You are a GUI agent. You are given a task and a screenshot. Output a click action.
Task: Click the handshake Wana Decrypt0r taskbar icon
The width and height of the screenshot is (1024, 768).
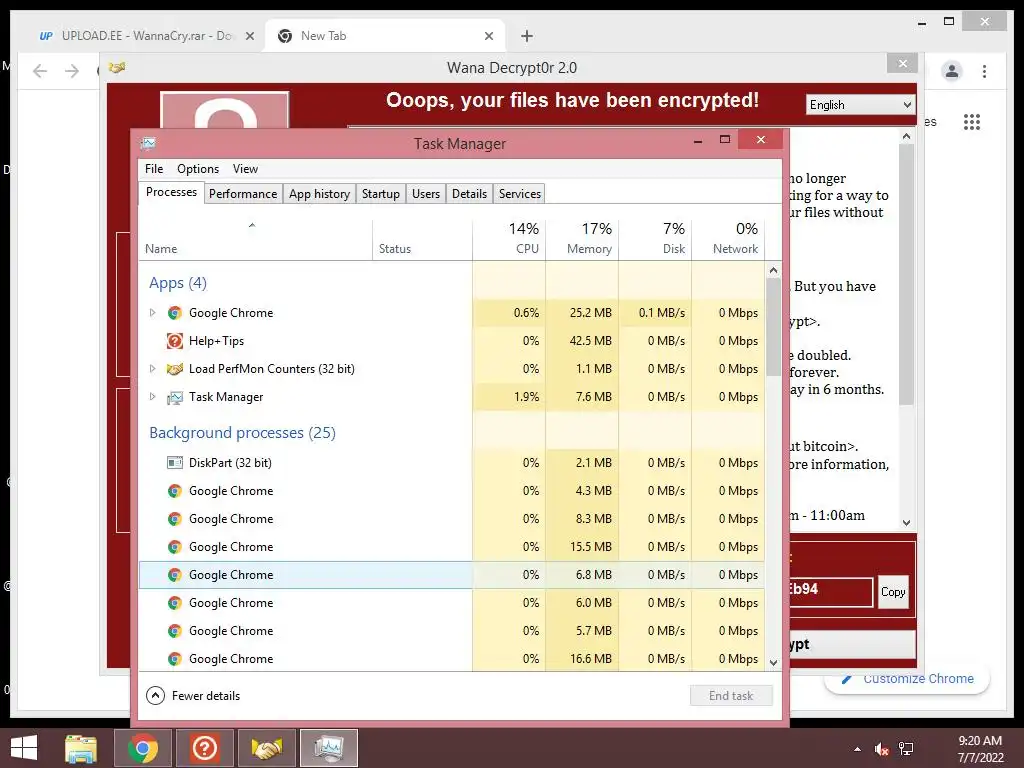(x=267, y=748)
